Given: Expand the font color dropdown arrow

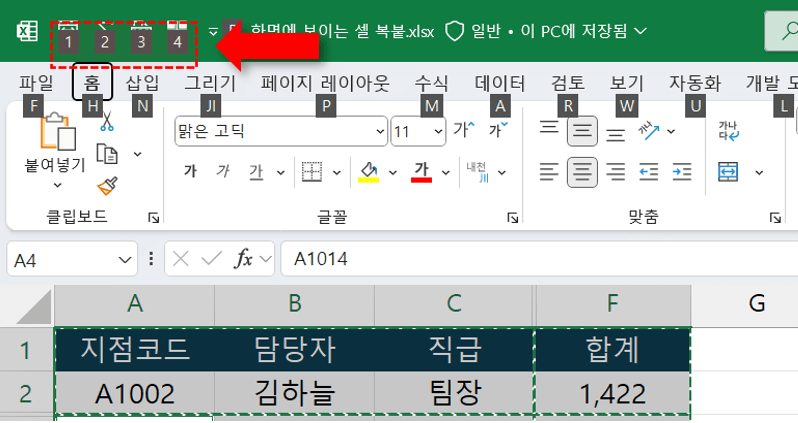Looking at the screenshot, I should tap(446, 173).
